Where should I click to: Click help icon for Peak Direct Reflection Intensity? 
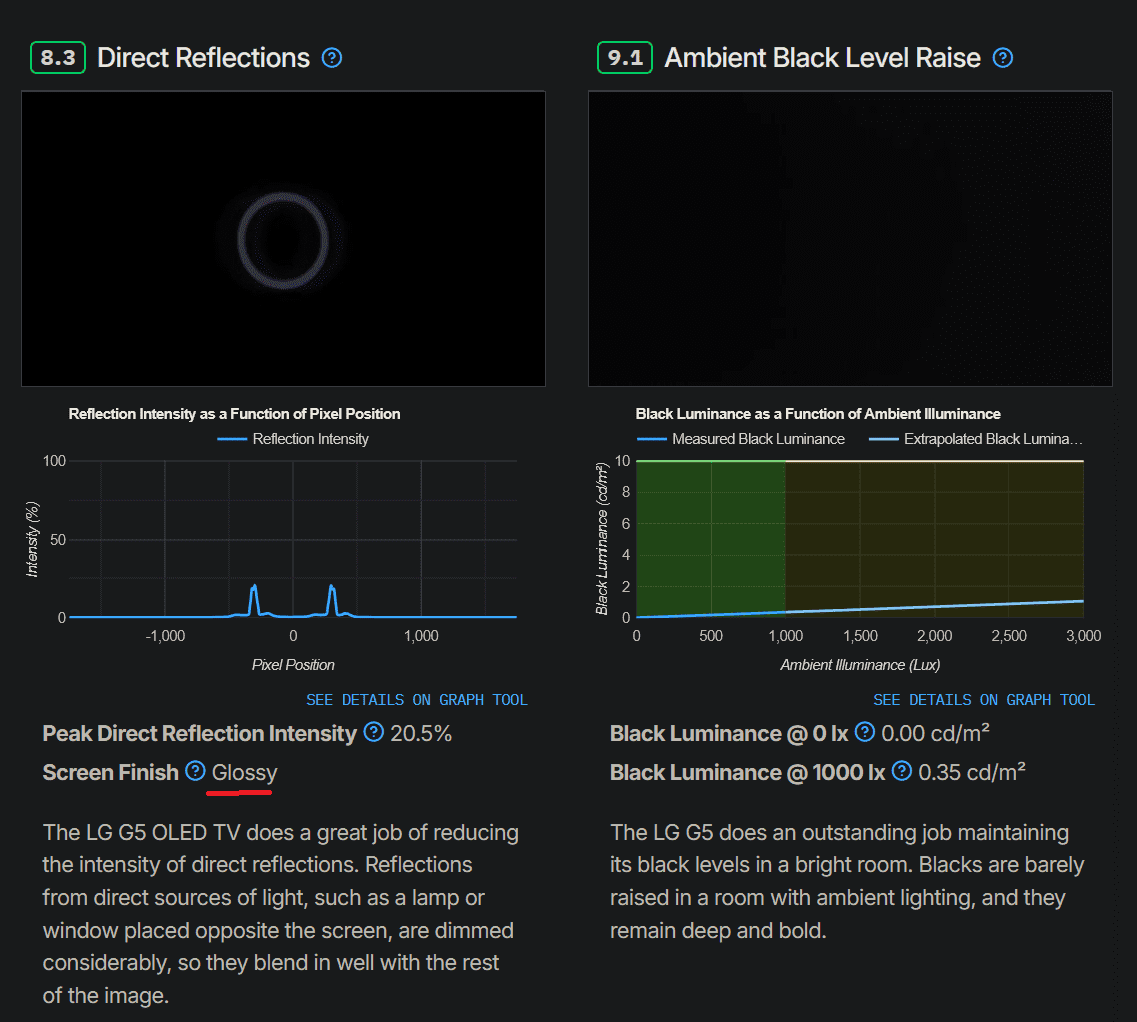pos(374,733)
